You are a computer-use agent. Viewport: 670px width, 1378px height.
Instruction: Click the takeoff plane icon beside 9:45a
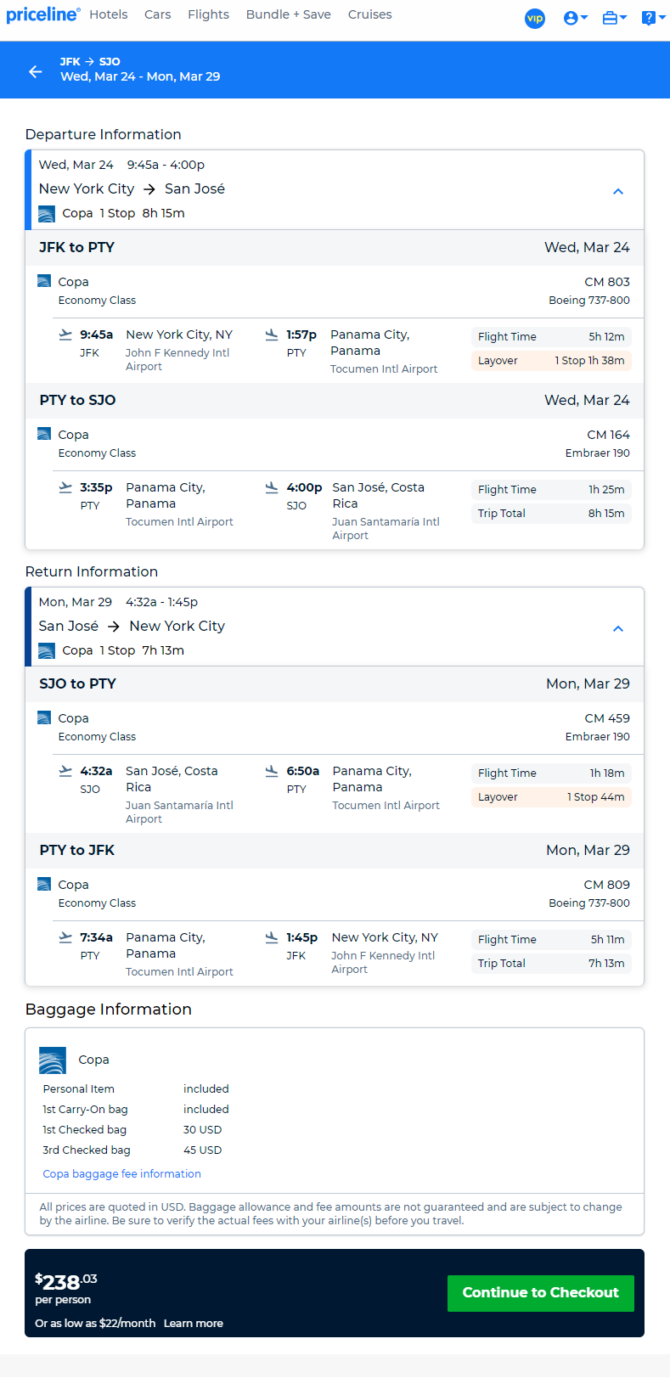click(x=66, y=335)
